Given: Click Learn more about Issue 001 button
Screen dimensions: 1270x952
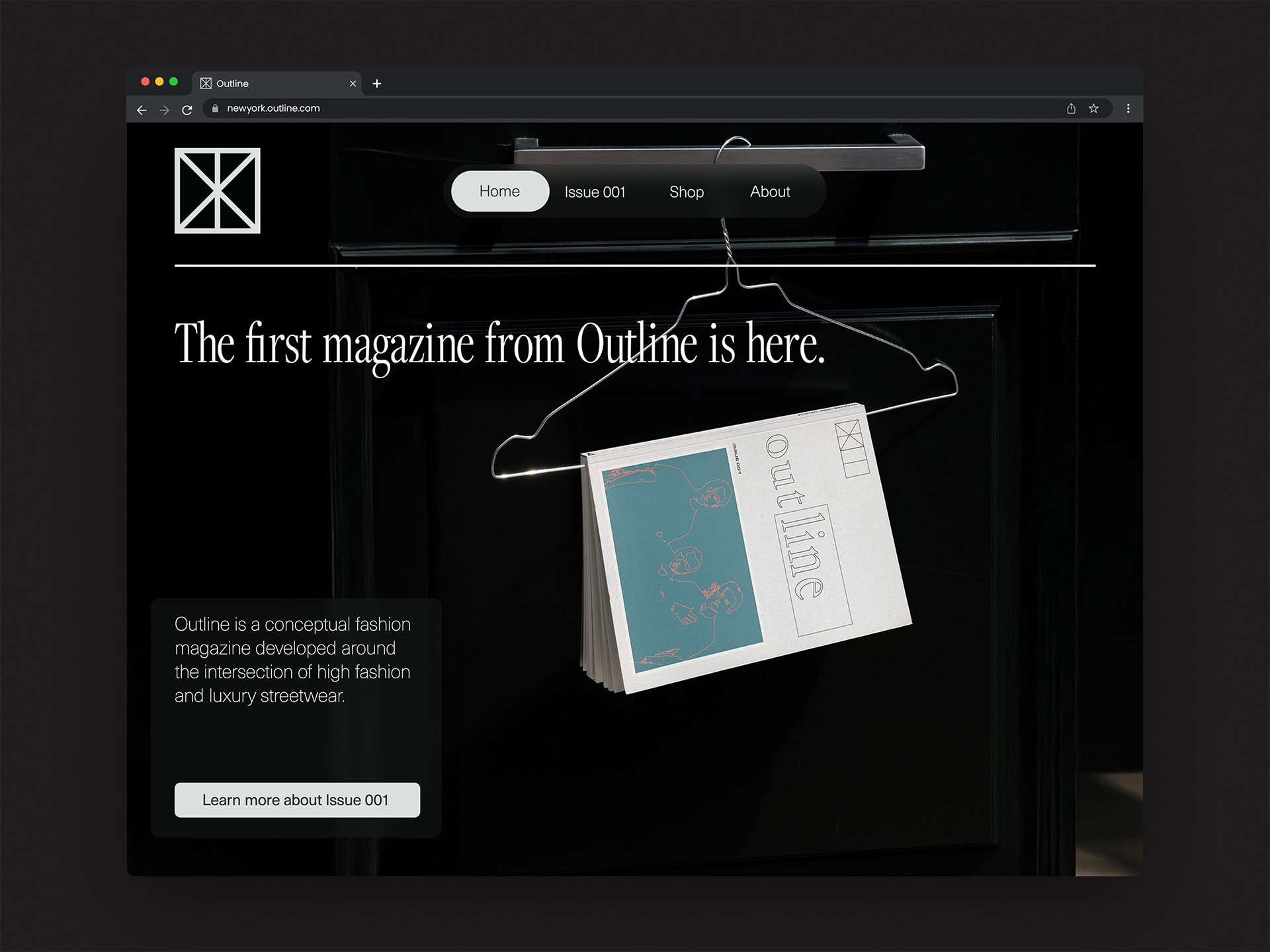Looking at the screenshot, I should coord(297,800).
